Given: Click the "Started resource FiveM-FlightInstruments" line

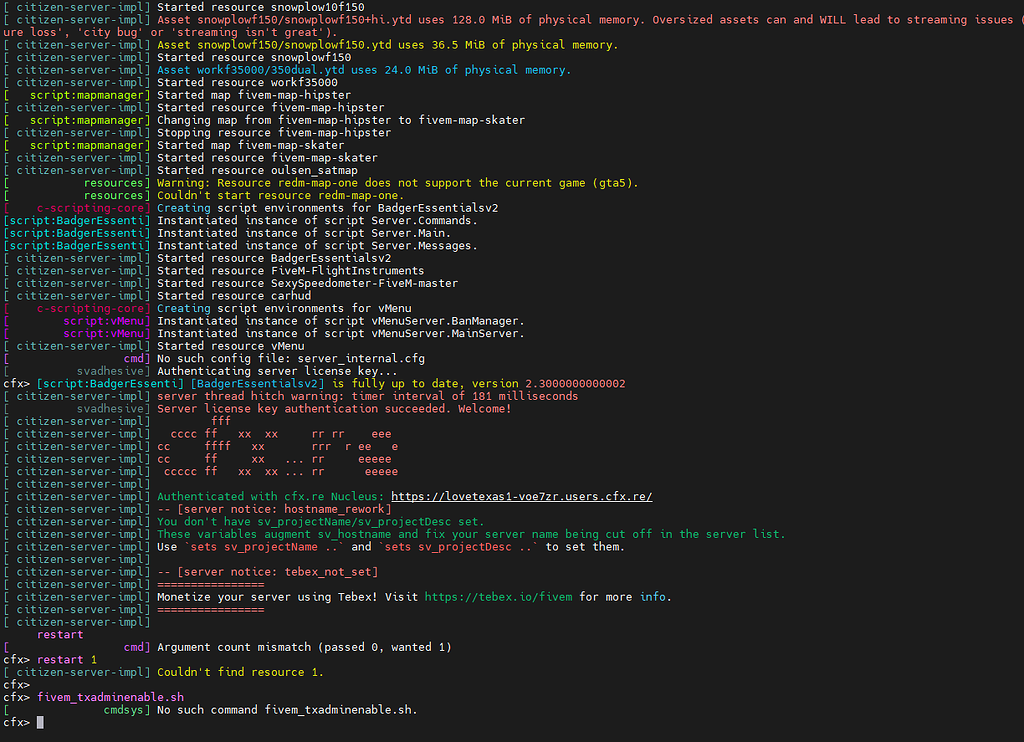Looking at the screenshot, I should click(x=290, y=270).
